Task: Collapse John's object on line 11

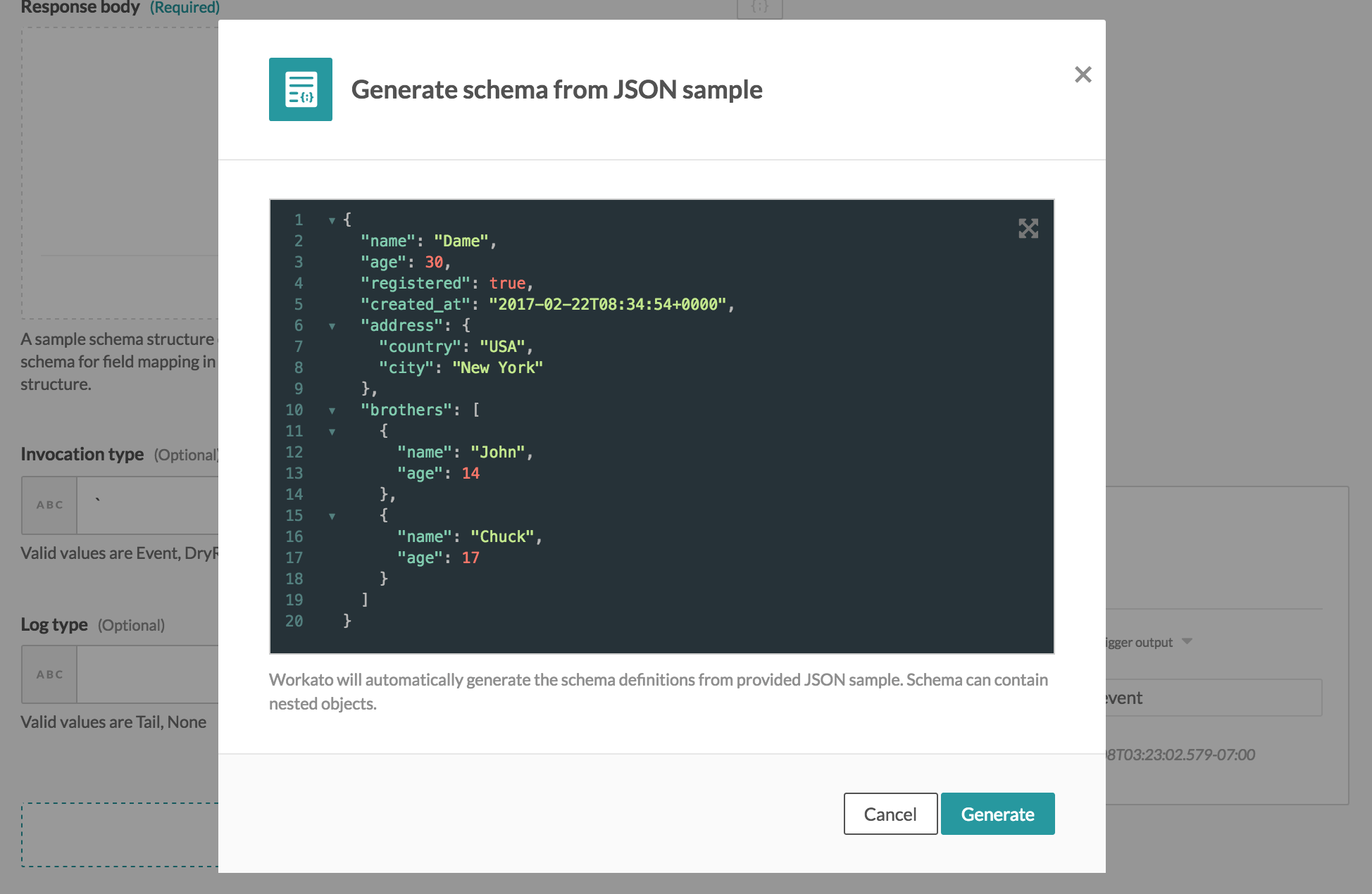Action: [331, 431]
